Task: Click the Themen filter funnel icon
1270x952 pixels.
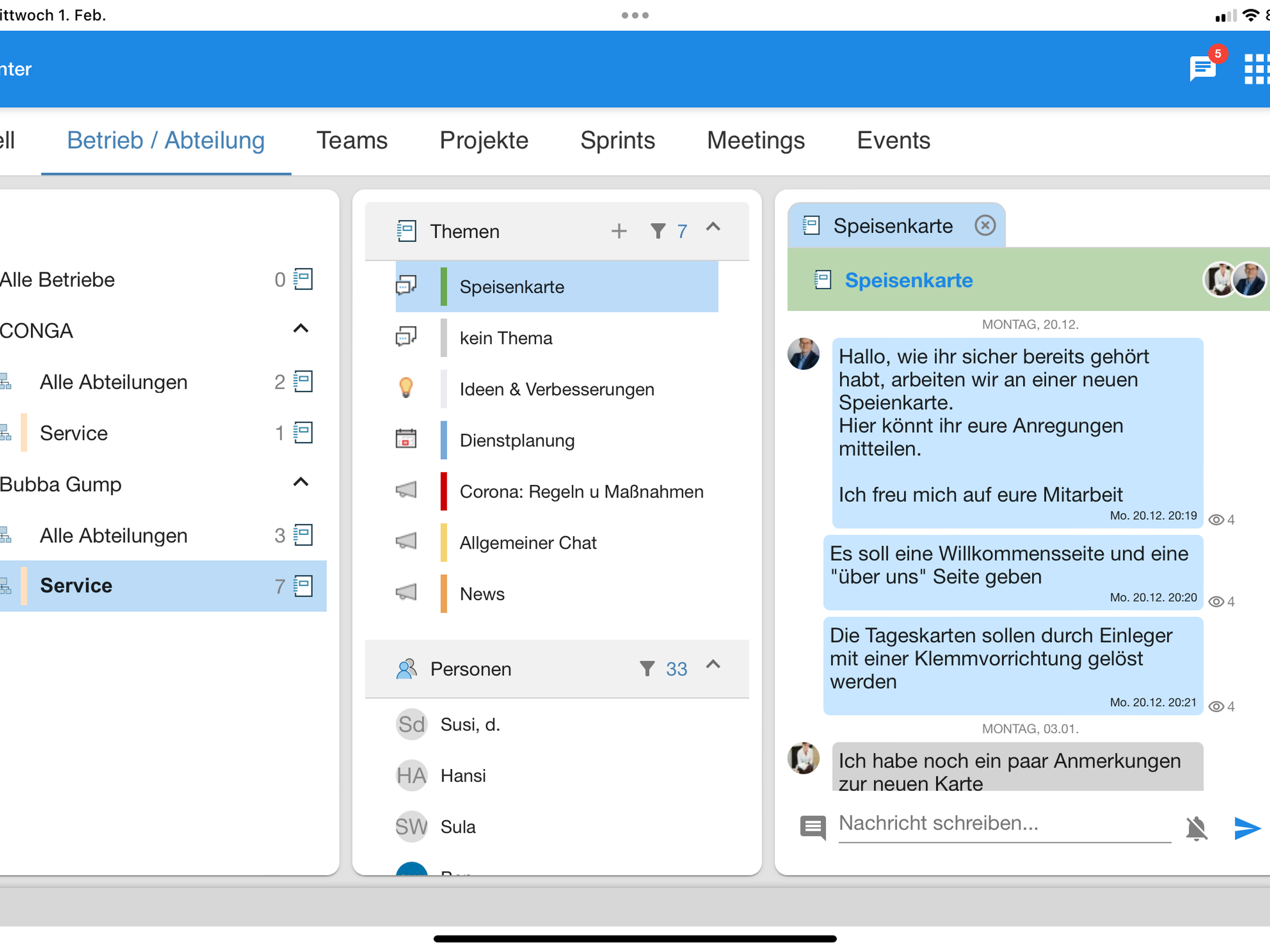Action: tap(658, 231)
